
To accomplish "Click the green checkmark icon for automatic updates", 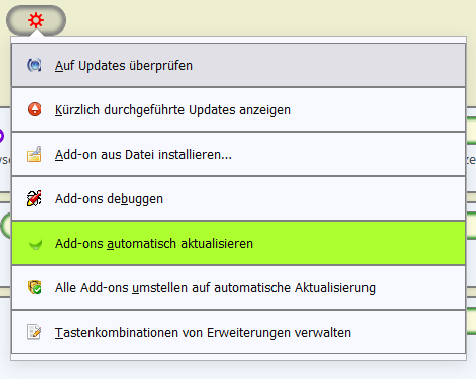I will (x=35, y=245).
